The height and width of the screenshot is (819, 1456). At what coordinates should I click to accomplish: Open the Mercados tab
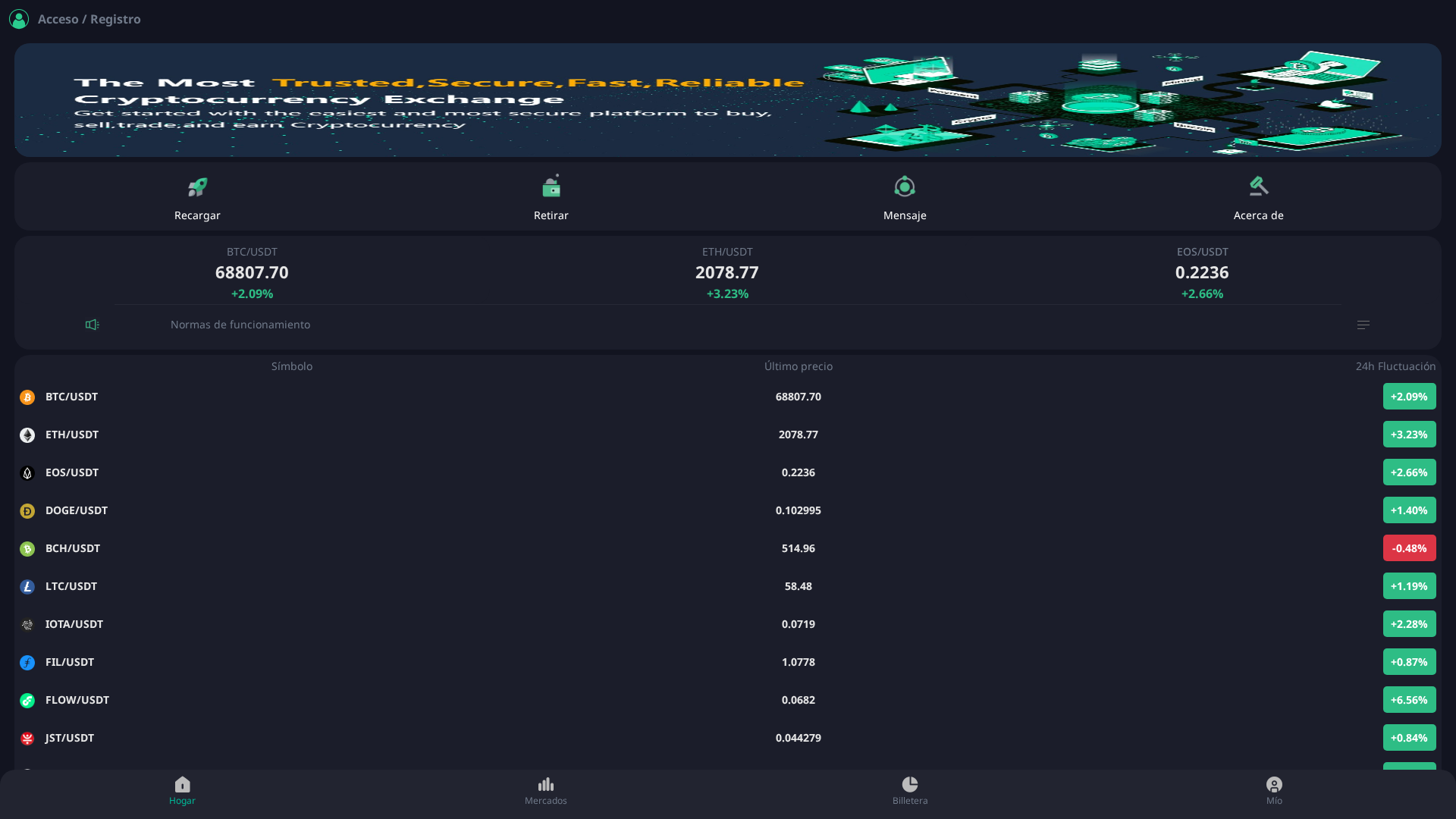(546, 790)
